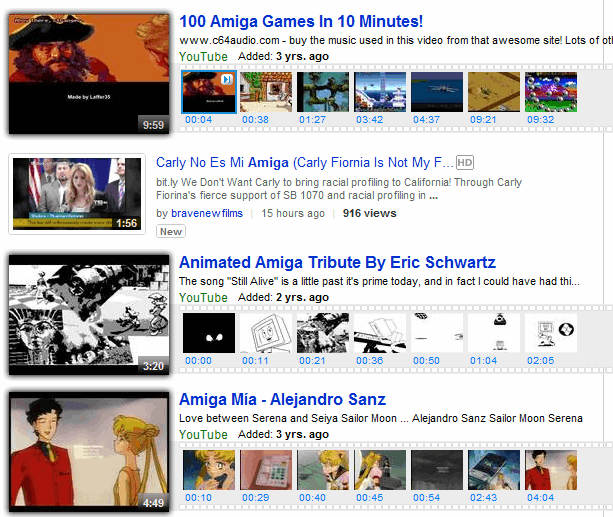
Task: Click the 'Still Alive' song description text
Action: pyautogui.click(x=379, y=281)
